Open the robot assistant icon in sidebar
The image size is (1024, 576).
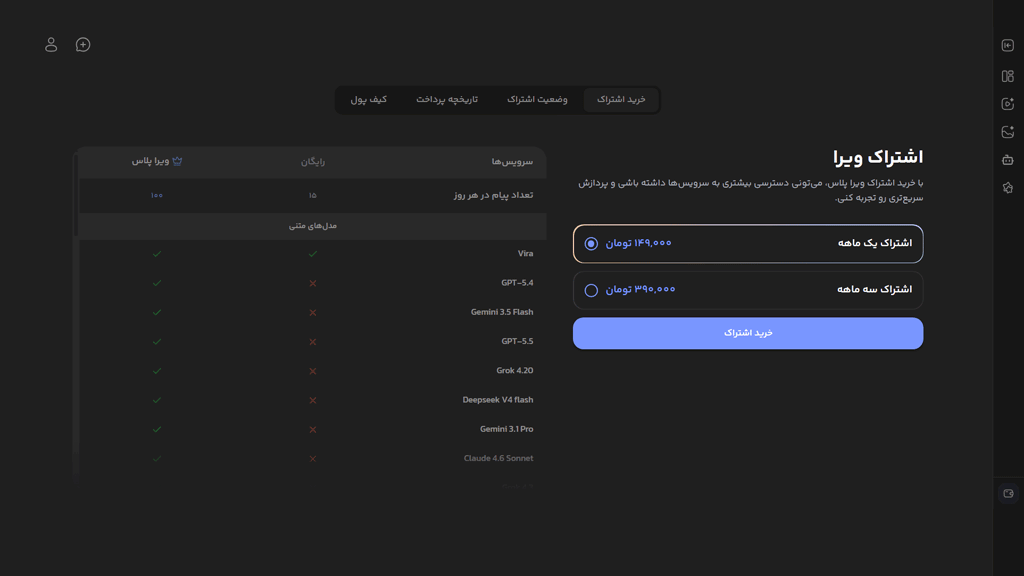[1008, 160]
